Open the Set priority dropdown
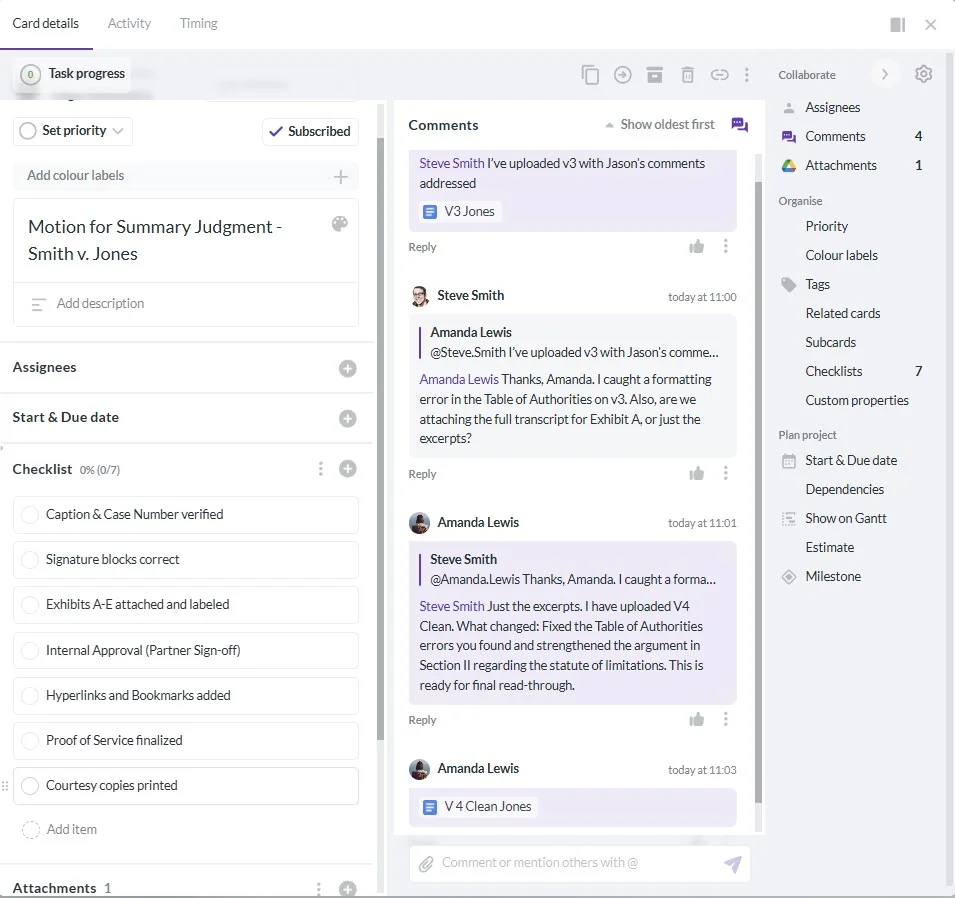This screenshot has width=955, height=898. point(72,131)
